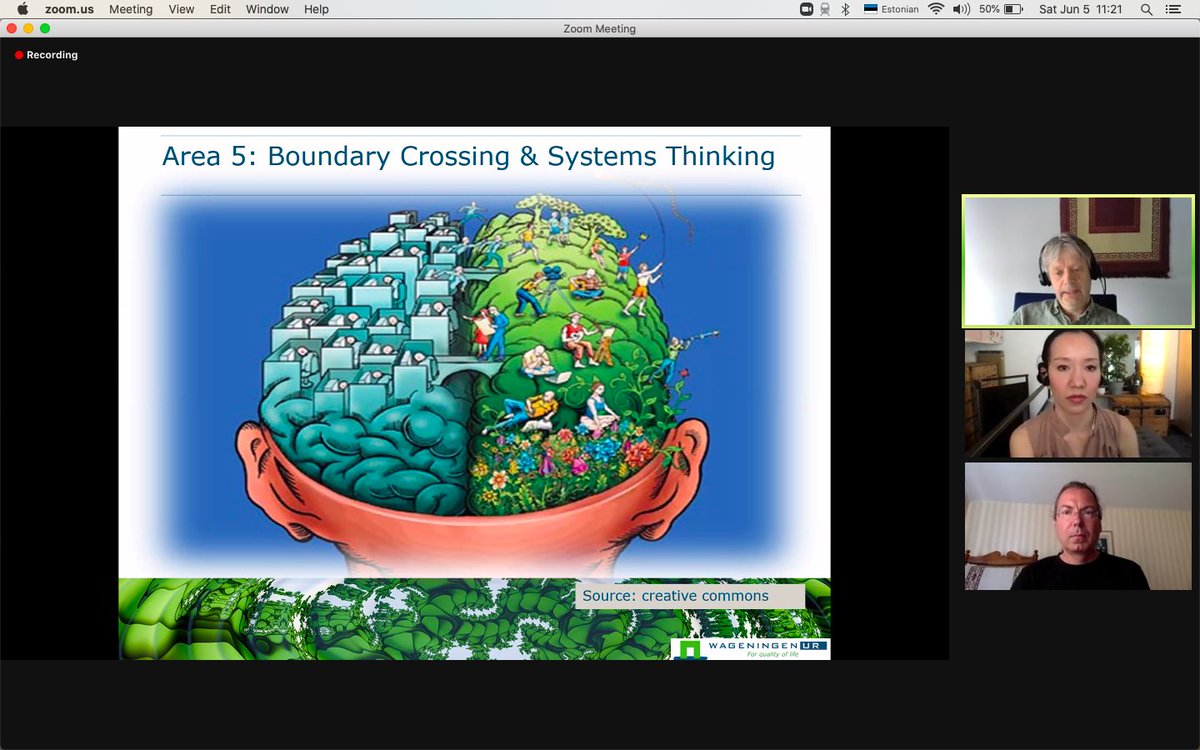The height and width of the screenshot is (750, 1200).
Task: Click the Zoom Meeting window title
Action: [599, 29]
